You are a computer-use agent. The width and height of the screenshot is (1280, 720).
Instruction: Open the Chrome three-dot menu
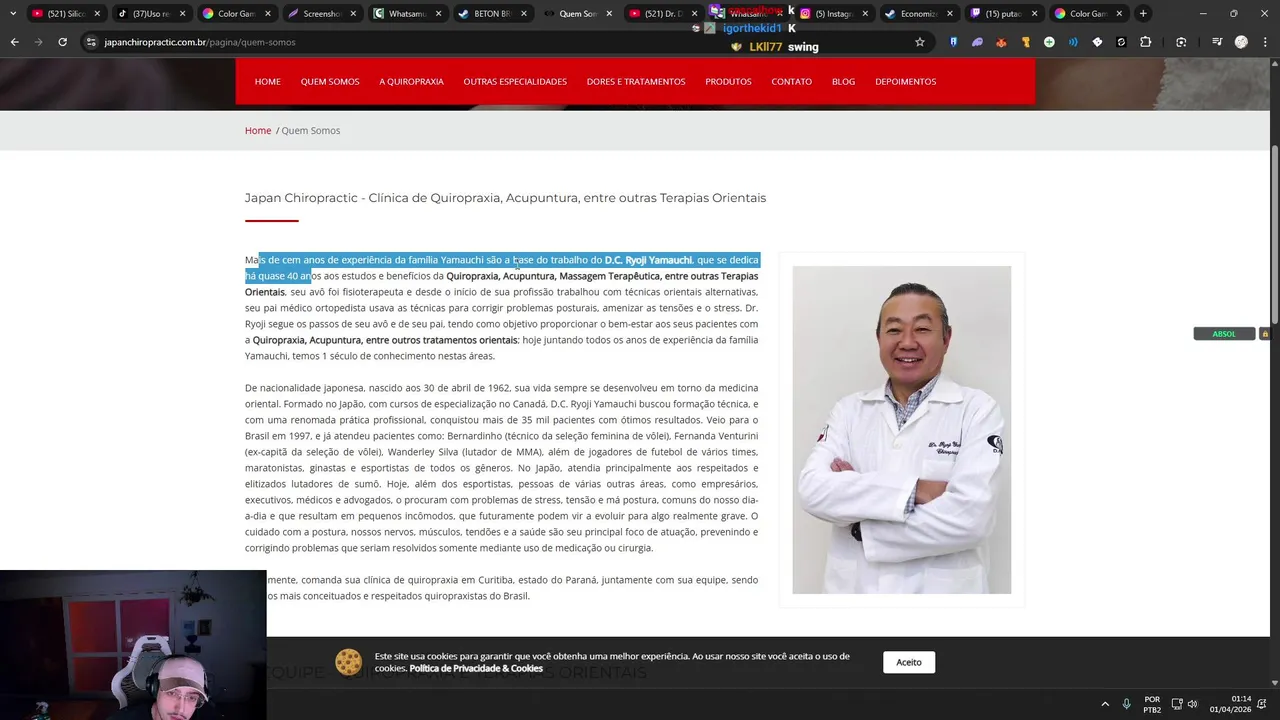coord(1265,42)
